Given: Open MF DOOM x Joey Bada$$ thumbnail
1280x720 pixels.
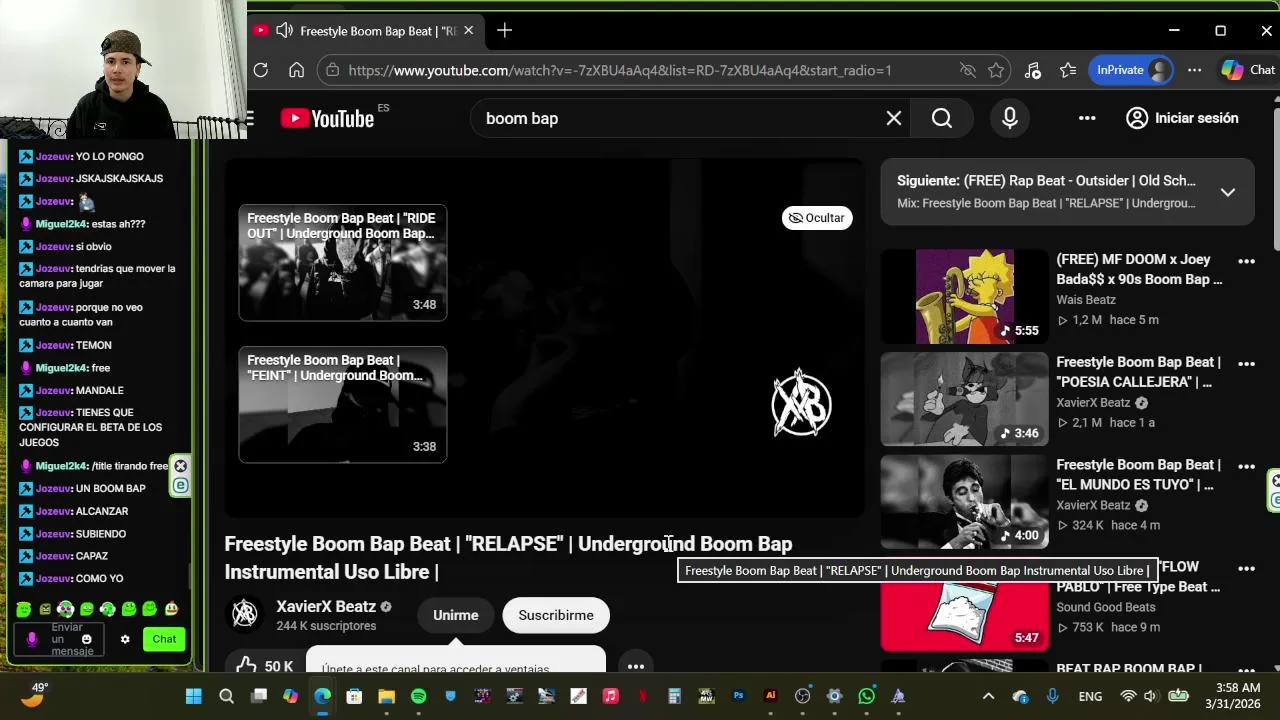Looking at the screenshot, I should (964, 296).
